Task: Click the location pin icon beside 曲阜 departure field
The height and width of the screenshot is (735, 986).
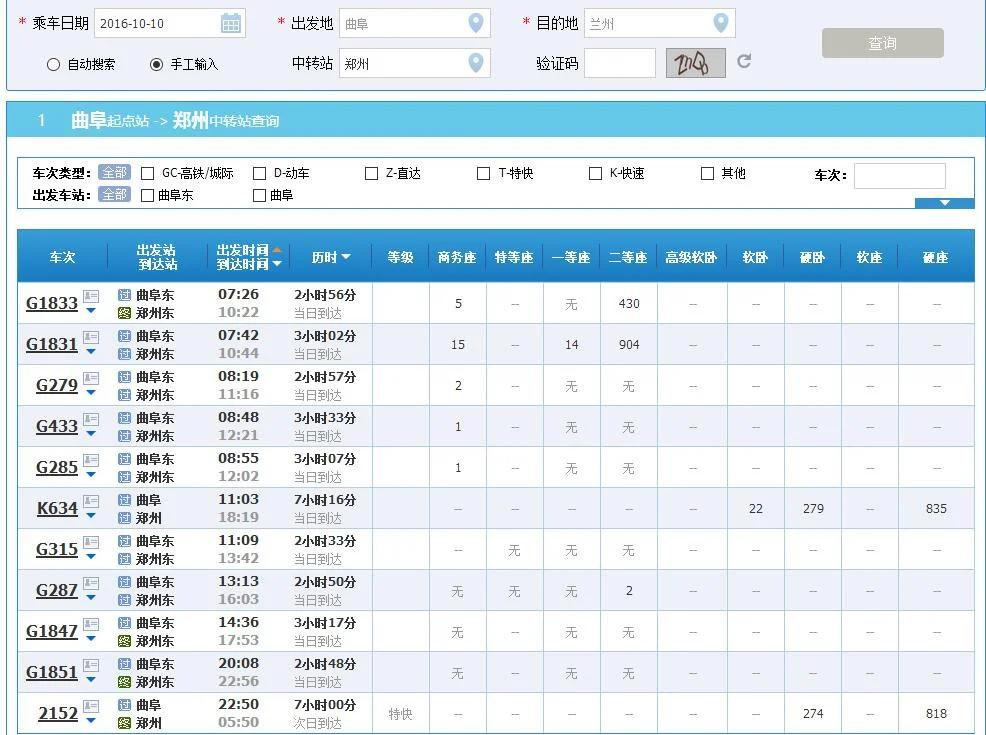Action: point(478,21)
